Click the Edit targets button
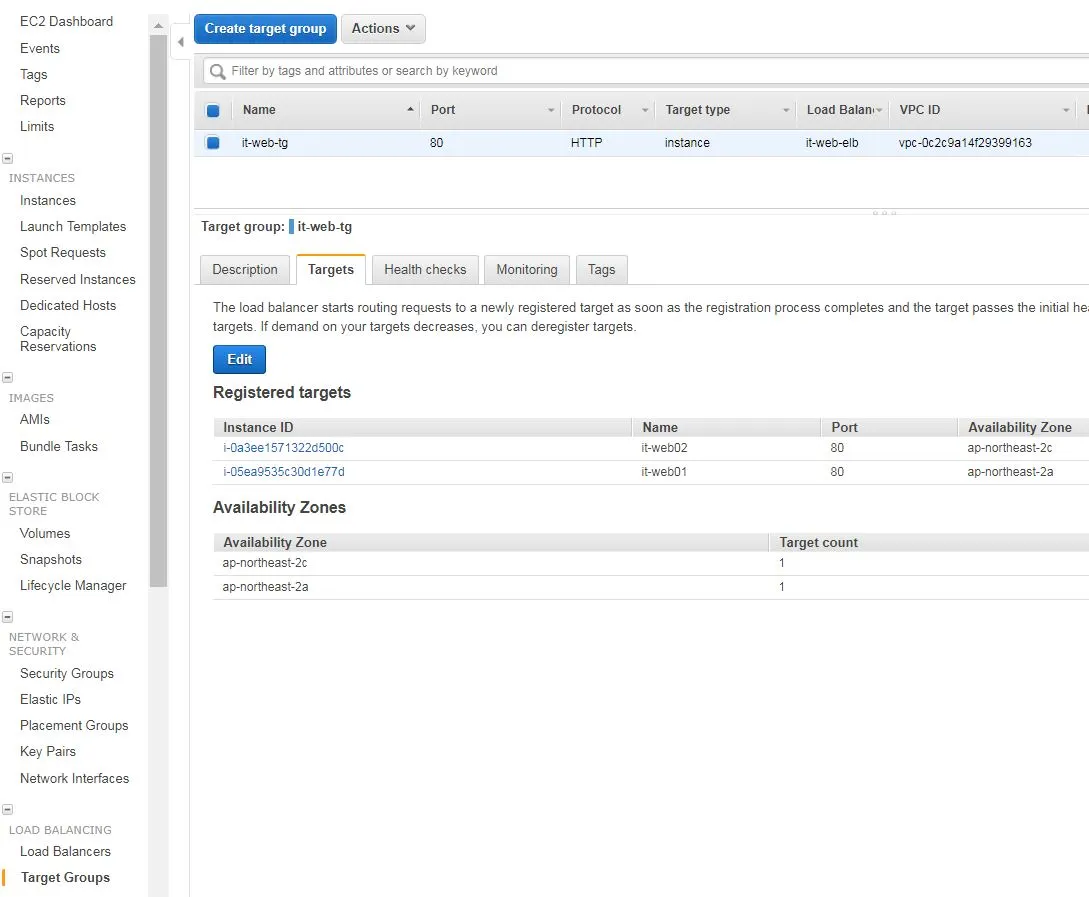 pyautogui.click(x=239, y=360)
